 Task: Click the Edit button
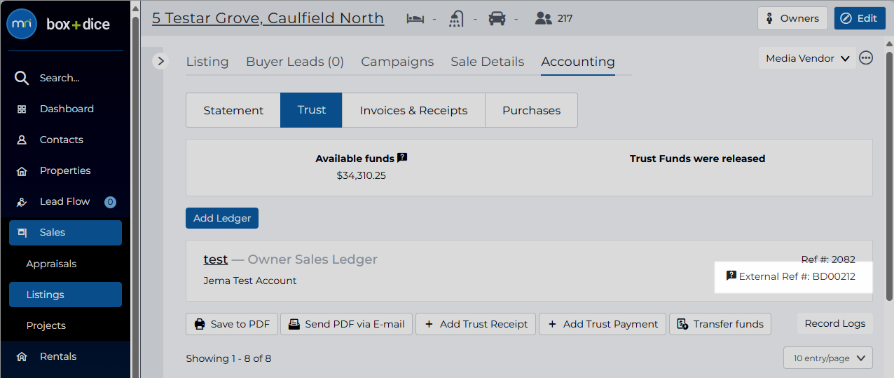coord(860,18)
